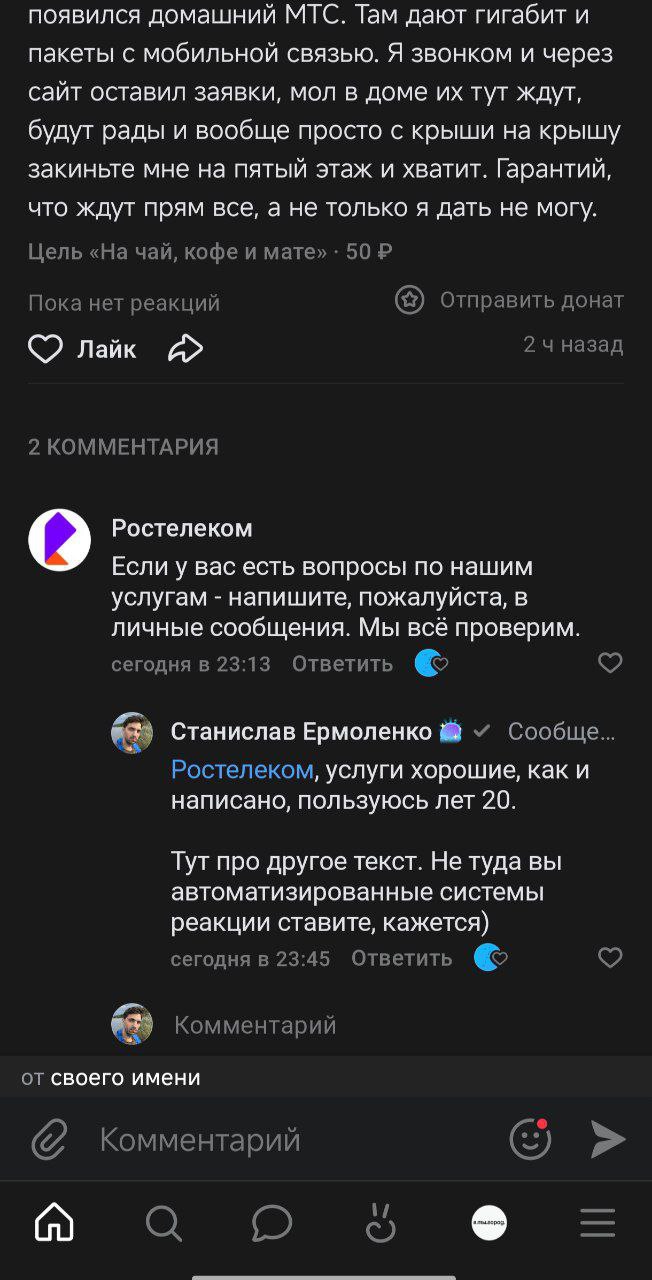The image size is (652, 1280).
Task: Tap Отправить донат to send a donation
Action: 514,299
